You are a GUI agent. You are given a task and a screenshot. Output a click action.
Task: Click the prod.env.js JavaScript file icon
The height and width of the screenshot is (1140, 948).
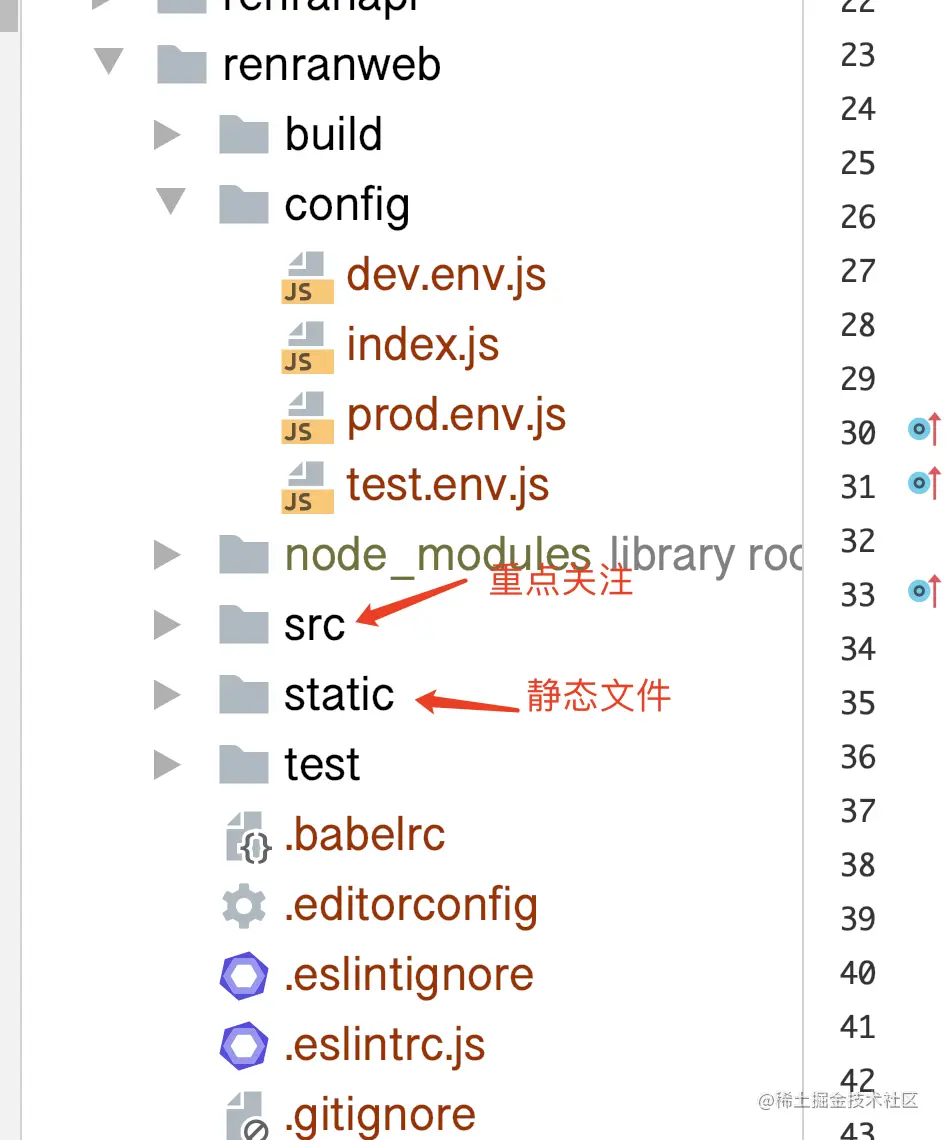(303, 416)
